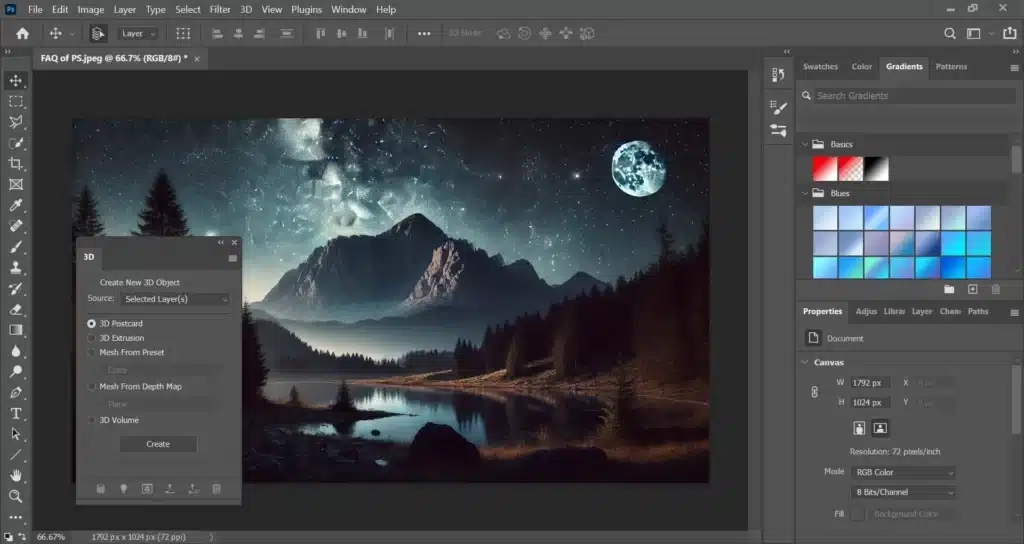
Task: Switch to the Patterns tab
Action: click(x=952, y=67)
